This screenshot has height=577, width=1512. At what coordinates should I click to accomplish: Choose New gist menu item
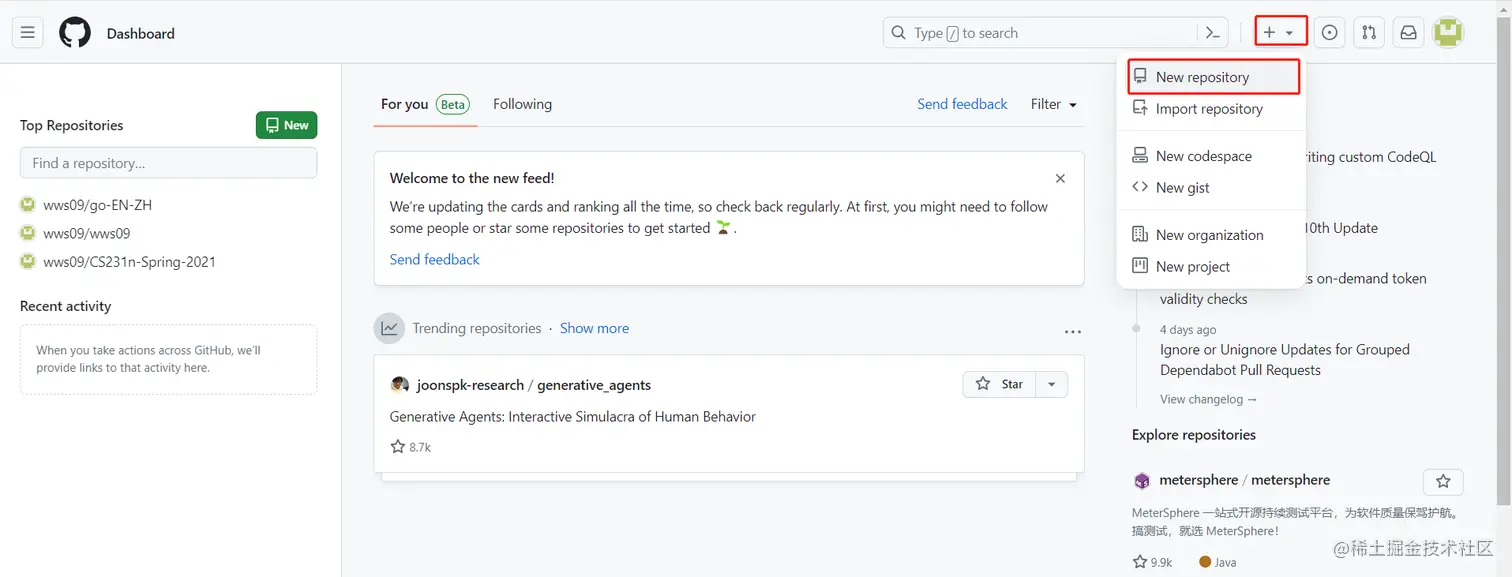point(1182,188)
